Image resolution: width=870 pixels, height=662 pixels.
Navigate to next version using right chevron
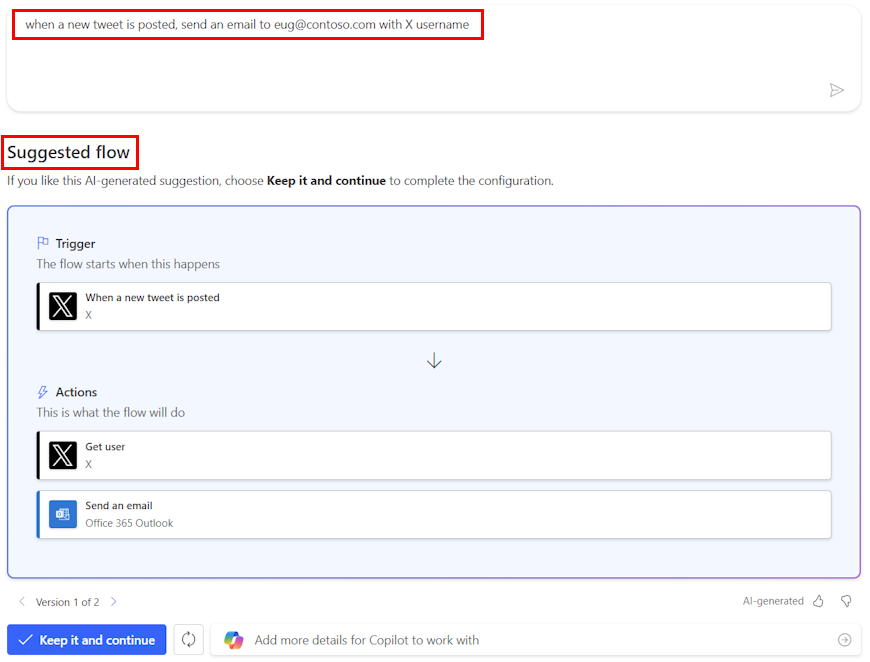click(114, 602)
